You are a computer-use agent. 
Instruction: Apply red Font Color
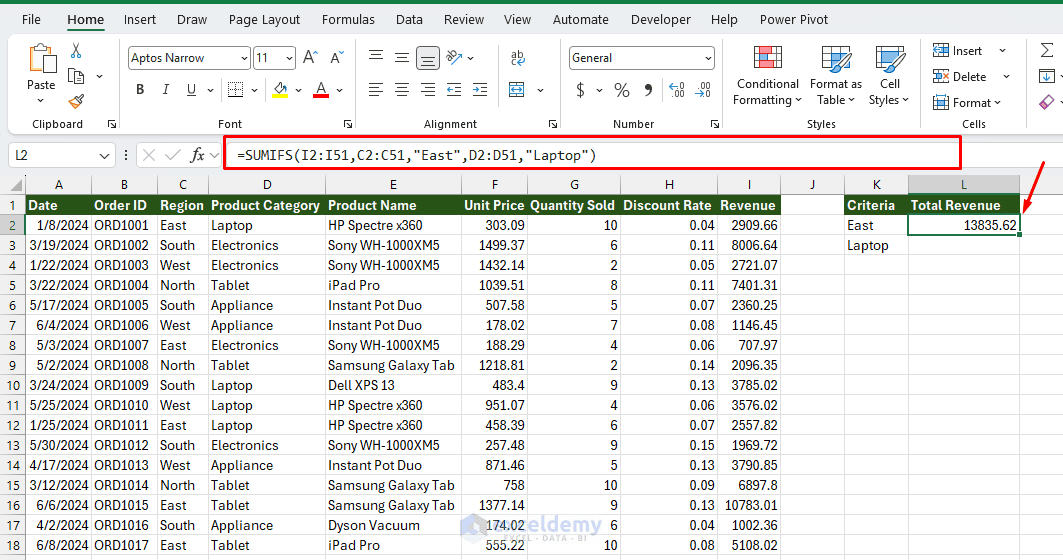(321, 89)
